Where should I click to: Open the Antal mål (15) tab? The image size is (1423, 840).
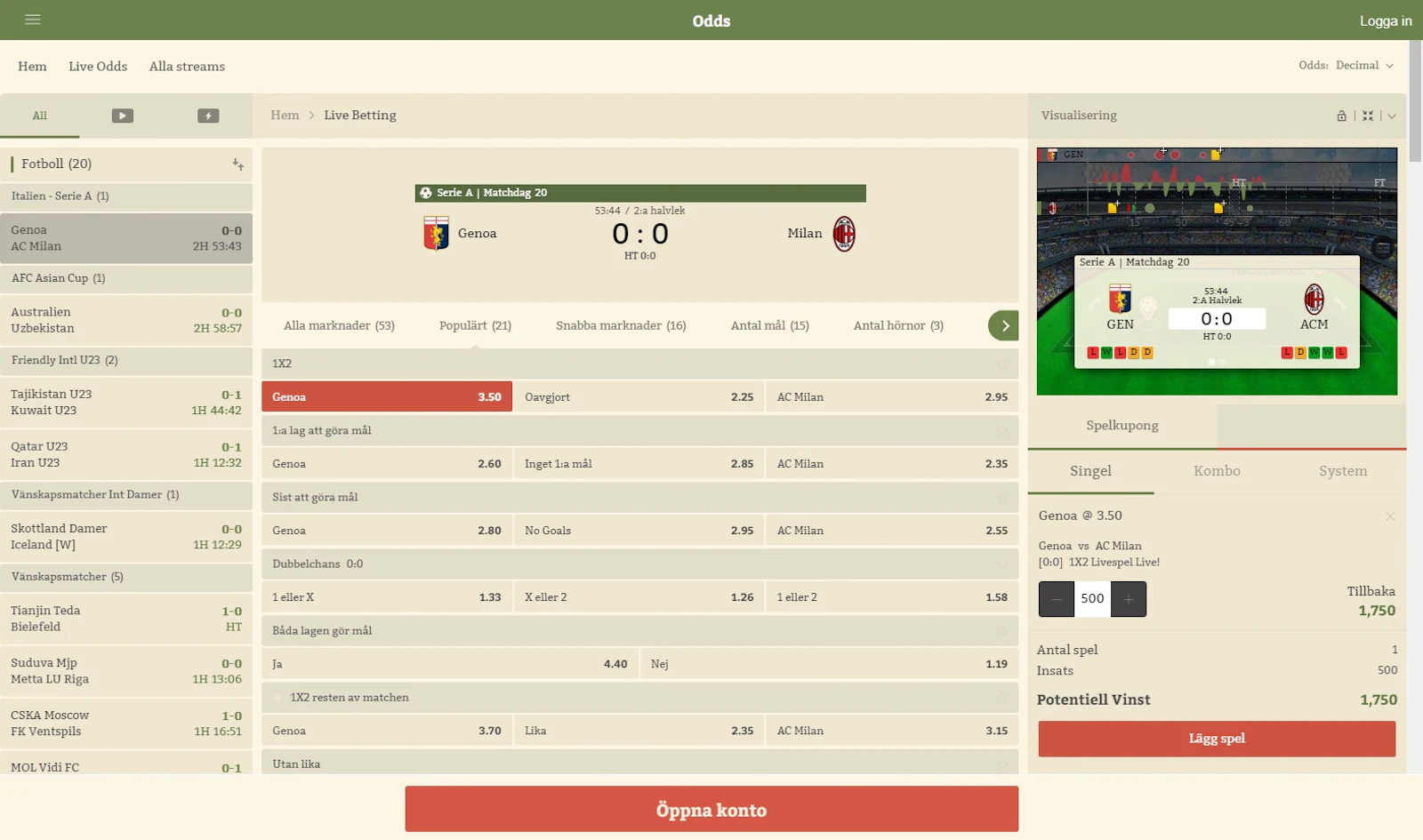point(769,325)
